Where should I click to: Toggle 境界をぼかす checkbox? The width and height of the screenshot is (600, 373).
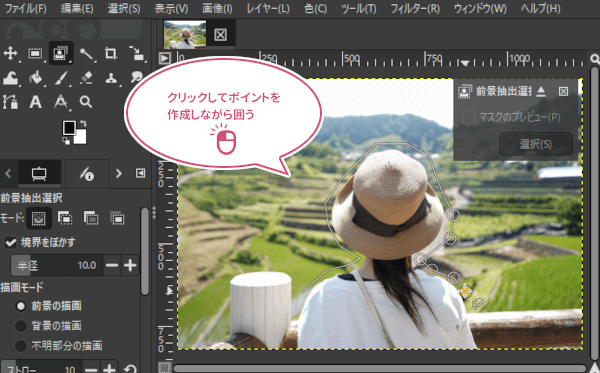pos(10,242)
